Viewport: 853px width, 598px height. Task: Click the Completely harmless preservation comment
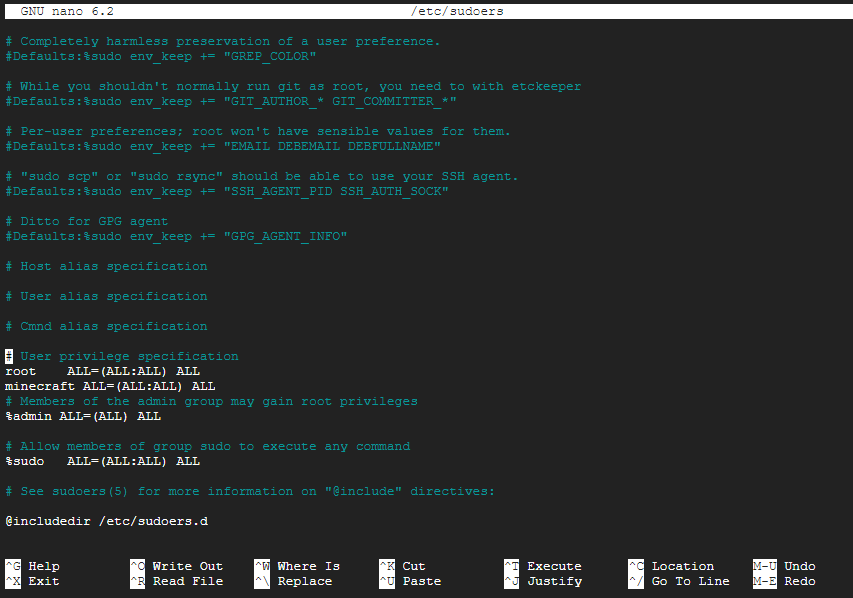(x=222, y=41)
